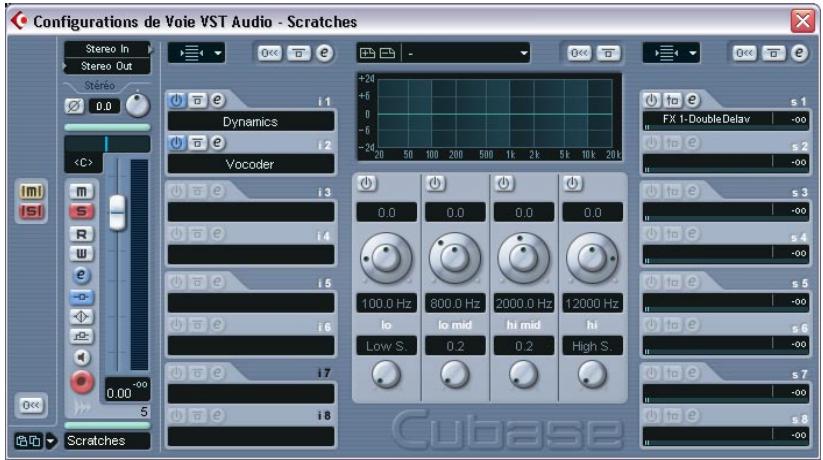
Task: Click global mute all 'm' indicator
Action: pyautogui.click(x=31, y=192)
